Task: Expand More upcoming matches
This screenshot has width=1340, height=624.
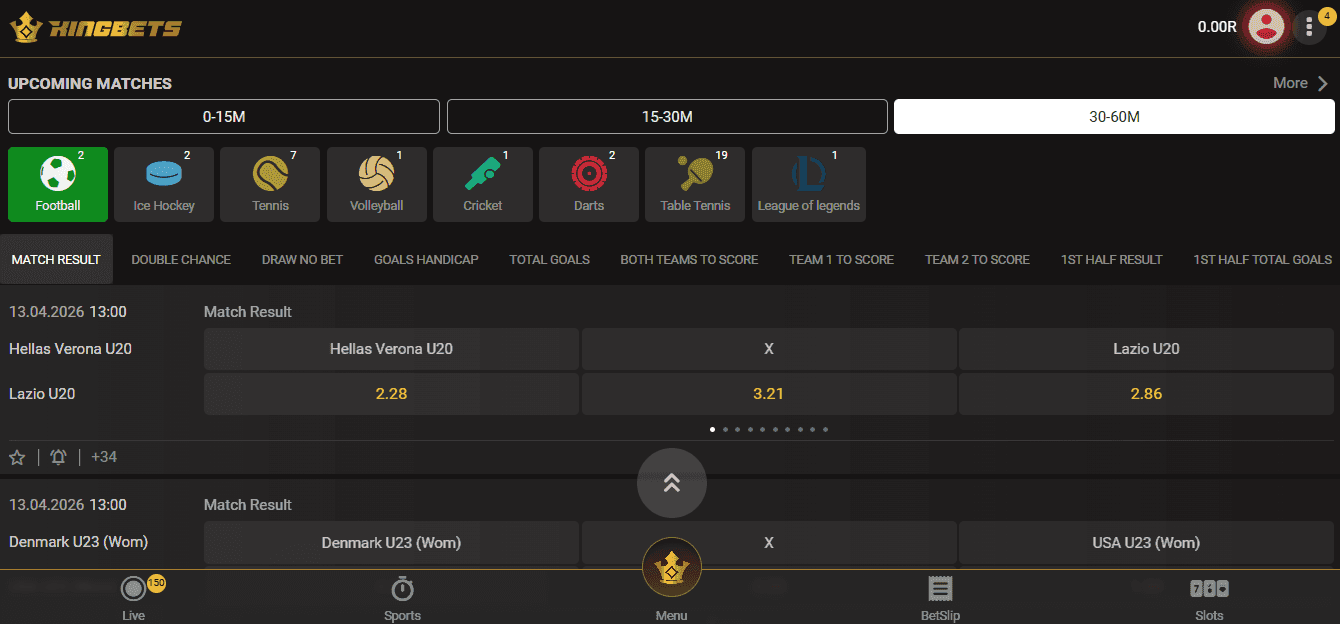Action: (x=1301, y=83)
